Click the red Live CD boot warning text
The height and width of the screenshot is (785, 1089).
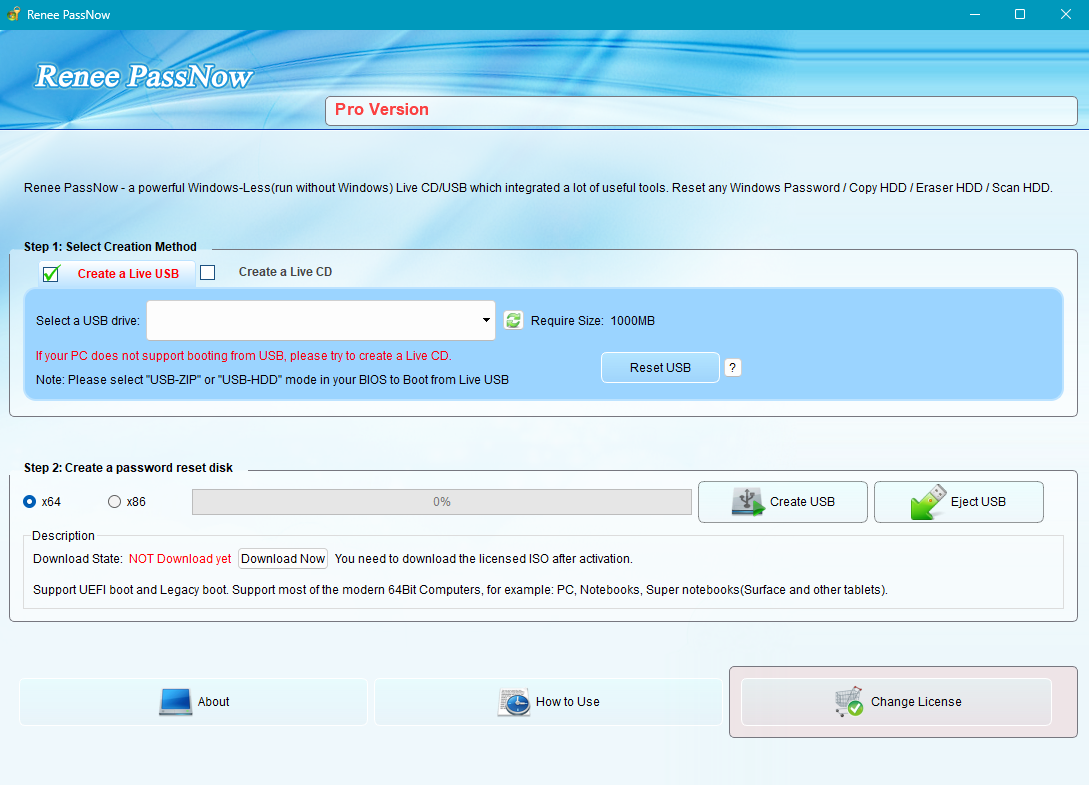pyautogui.click(x=244, y=356)
